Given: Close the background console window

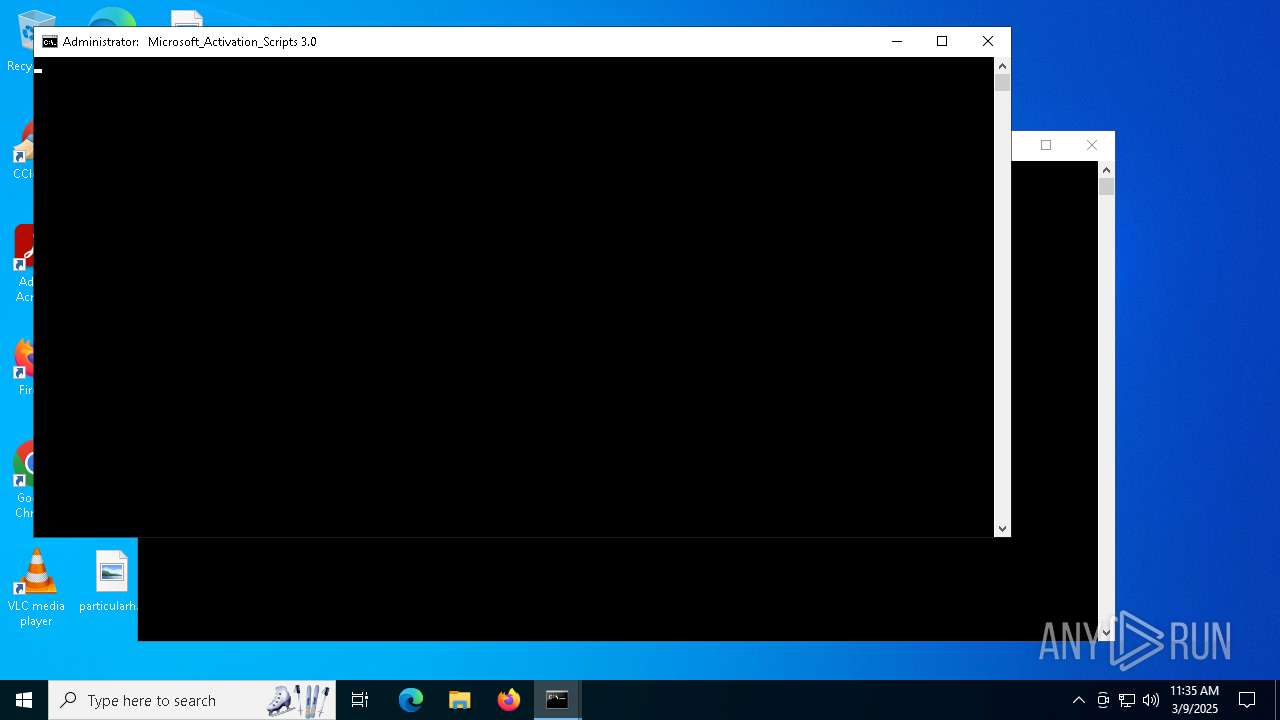Looking at the screenshot, I should [1092, 145].
